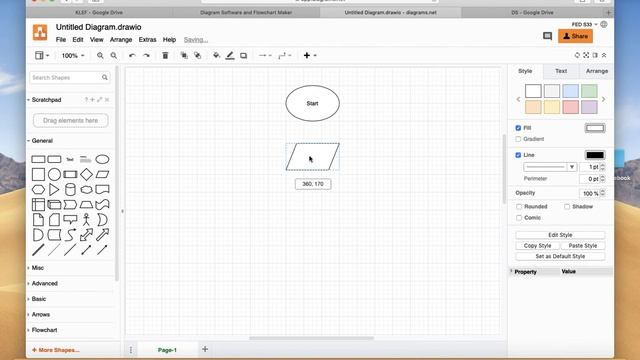Expand the Advanced shapes section

pyautogui.click(x=44, y=283)
